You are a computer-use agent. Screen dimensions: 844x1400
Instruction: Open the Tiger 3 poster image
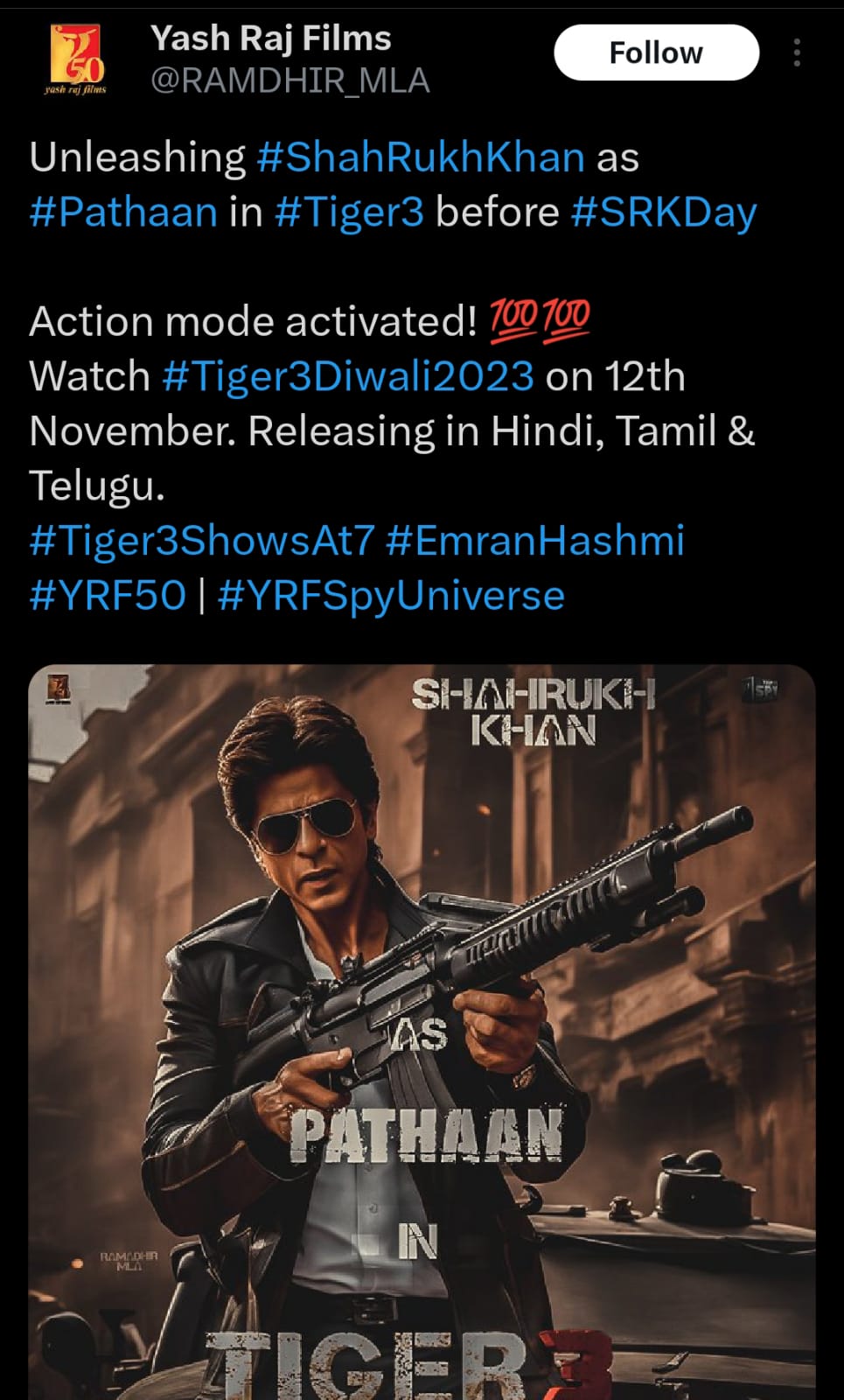pyautogui.click(x=422, y=1032)
